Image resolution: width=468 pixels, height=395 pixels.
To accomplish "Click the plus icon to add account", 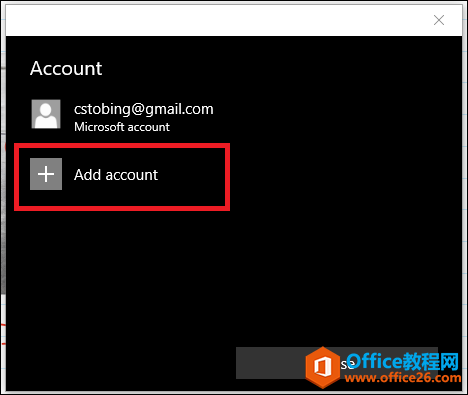I will (x=46, y=174).
